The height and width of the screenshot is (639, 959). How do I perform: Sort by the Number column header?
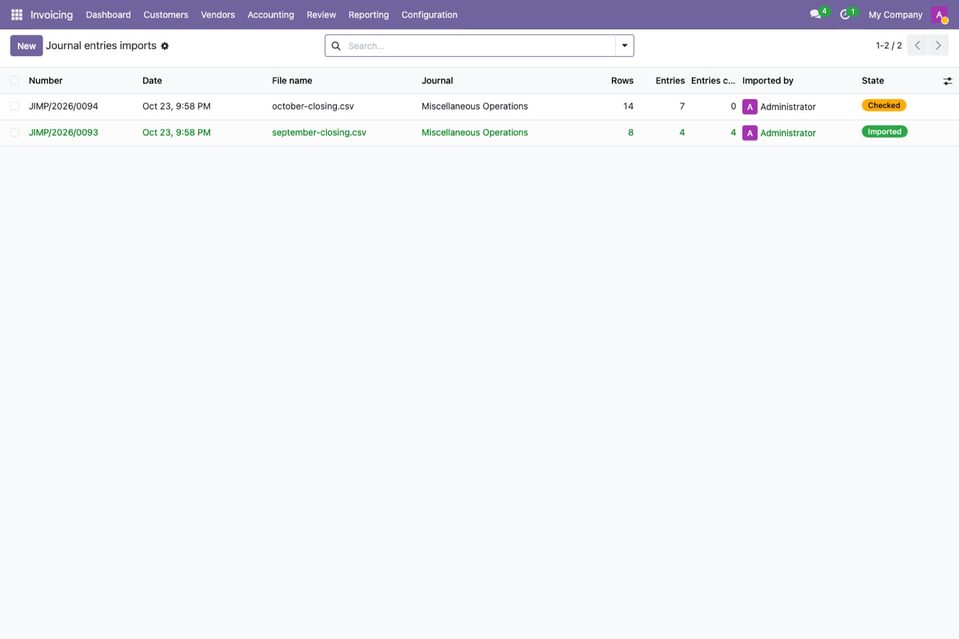point(46,81)
